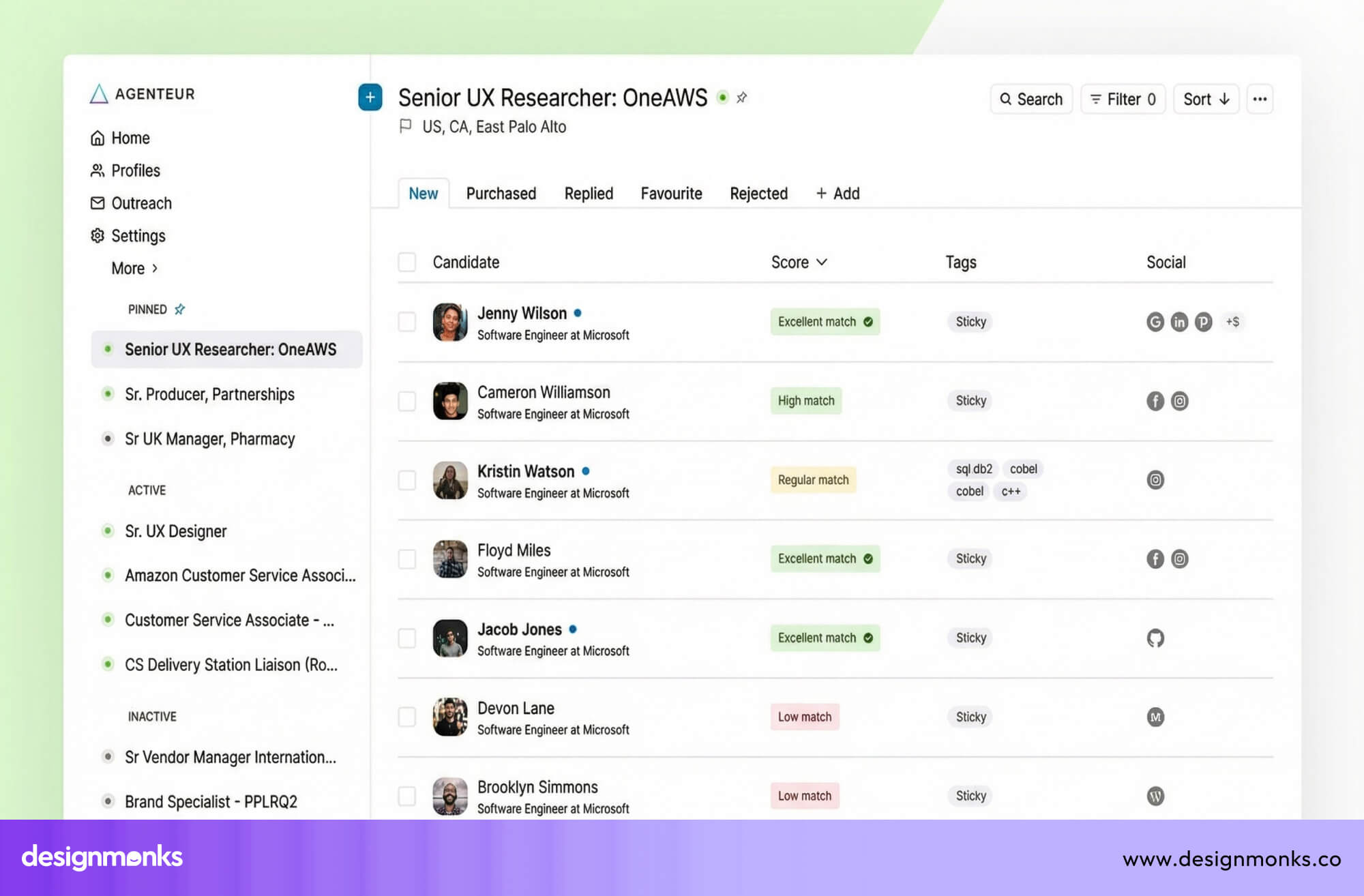Open Devon Lane's Medium icon
Image resolution: width=1364 pixels, height=896 pixels.
pyautogui.click(x=1155, y=717)
